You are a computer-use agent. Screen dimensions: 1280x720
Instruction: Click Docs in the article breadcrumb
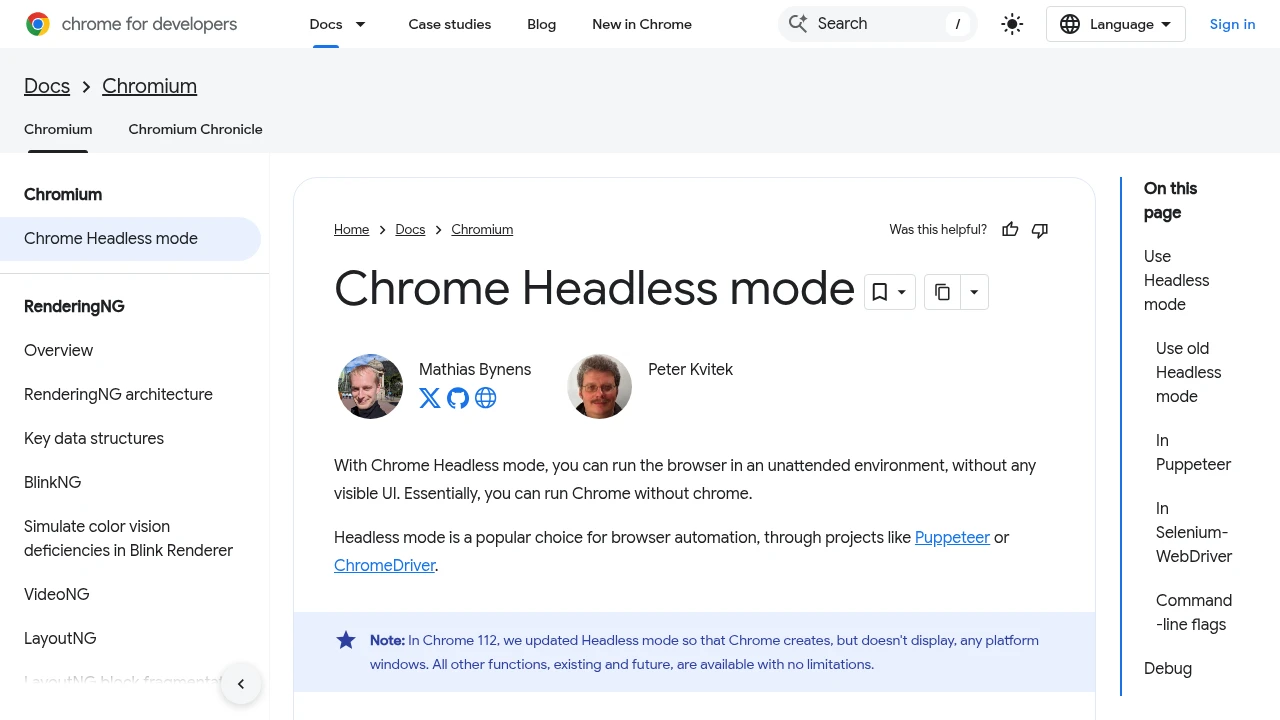click(x=410, y=230)
